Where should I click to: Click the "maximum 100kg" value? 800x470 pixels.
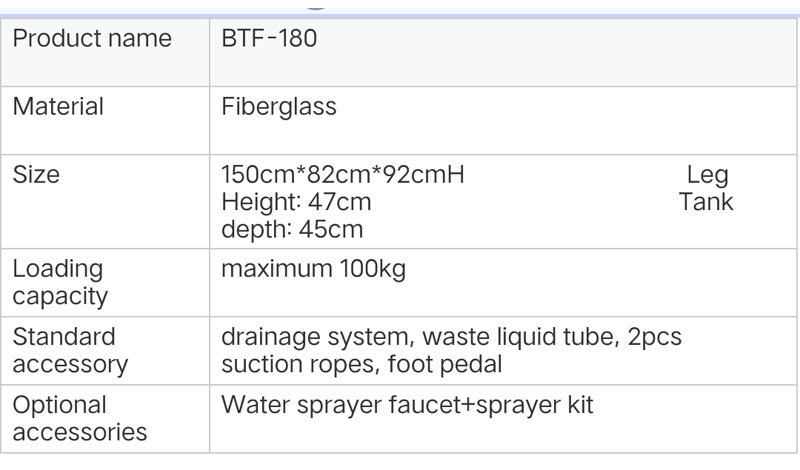(x=313, y=269)
